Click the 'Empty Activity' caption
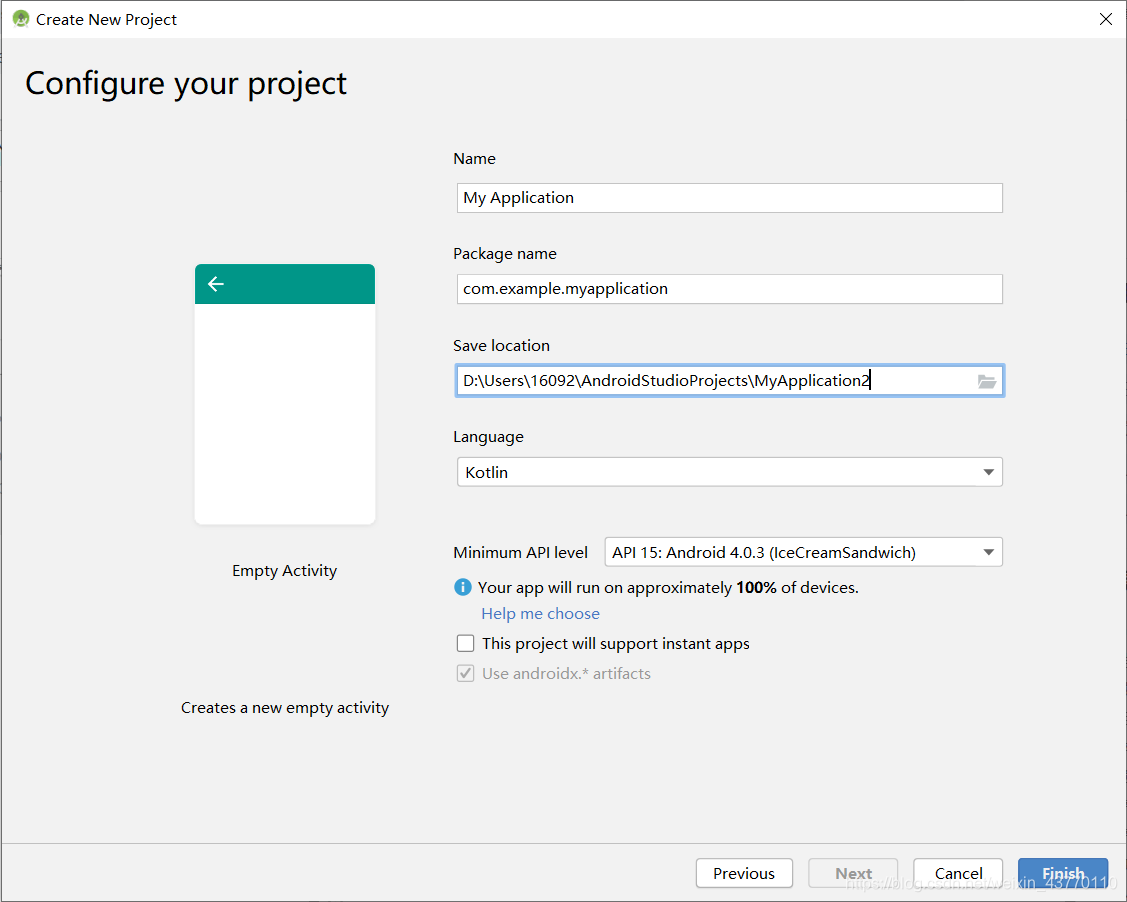 click(x=285, y=571)
